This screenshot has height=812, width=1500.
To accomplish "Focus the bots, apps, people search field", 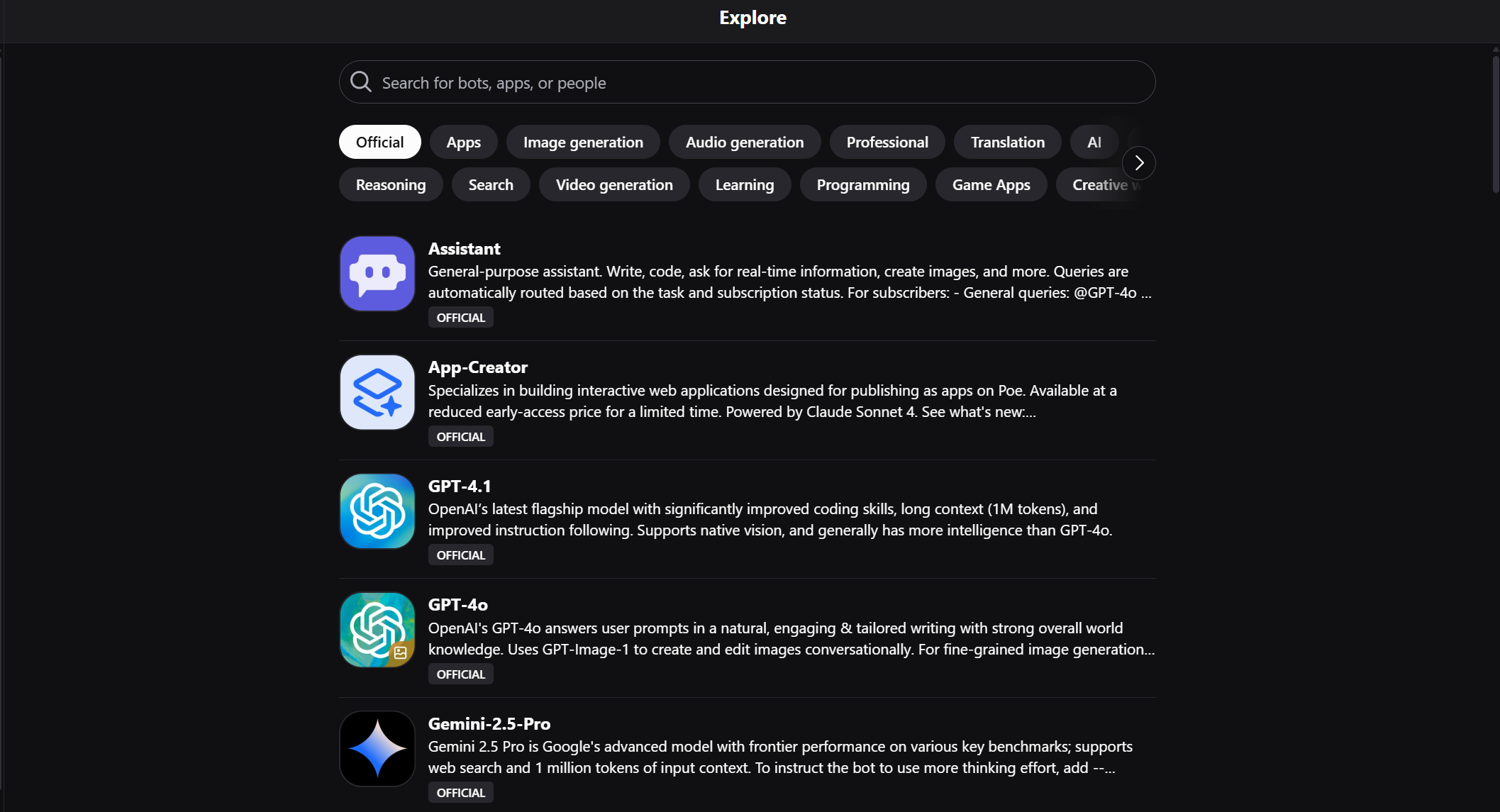I will (748, 82).
